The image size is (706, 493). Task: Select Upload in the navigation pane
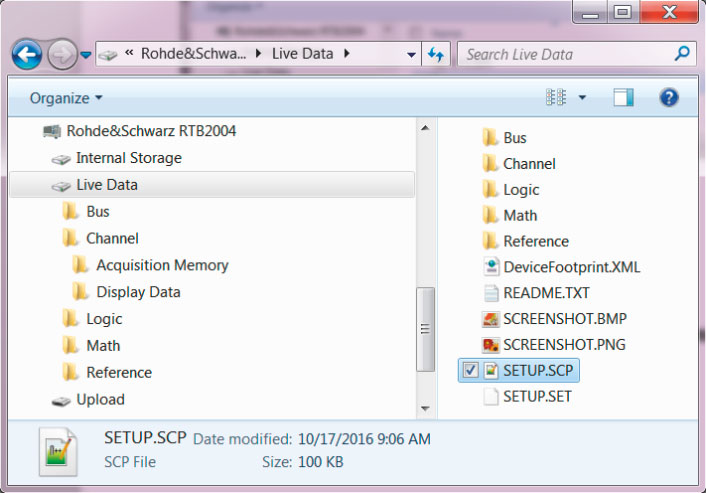click(x=100, y=399)
